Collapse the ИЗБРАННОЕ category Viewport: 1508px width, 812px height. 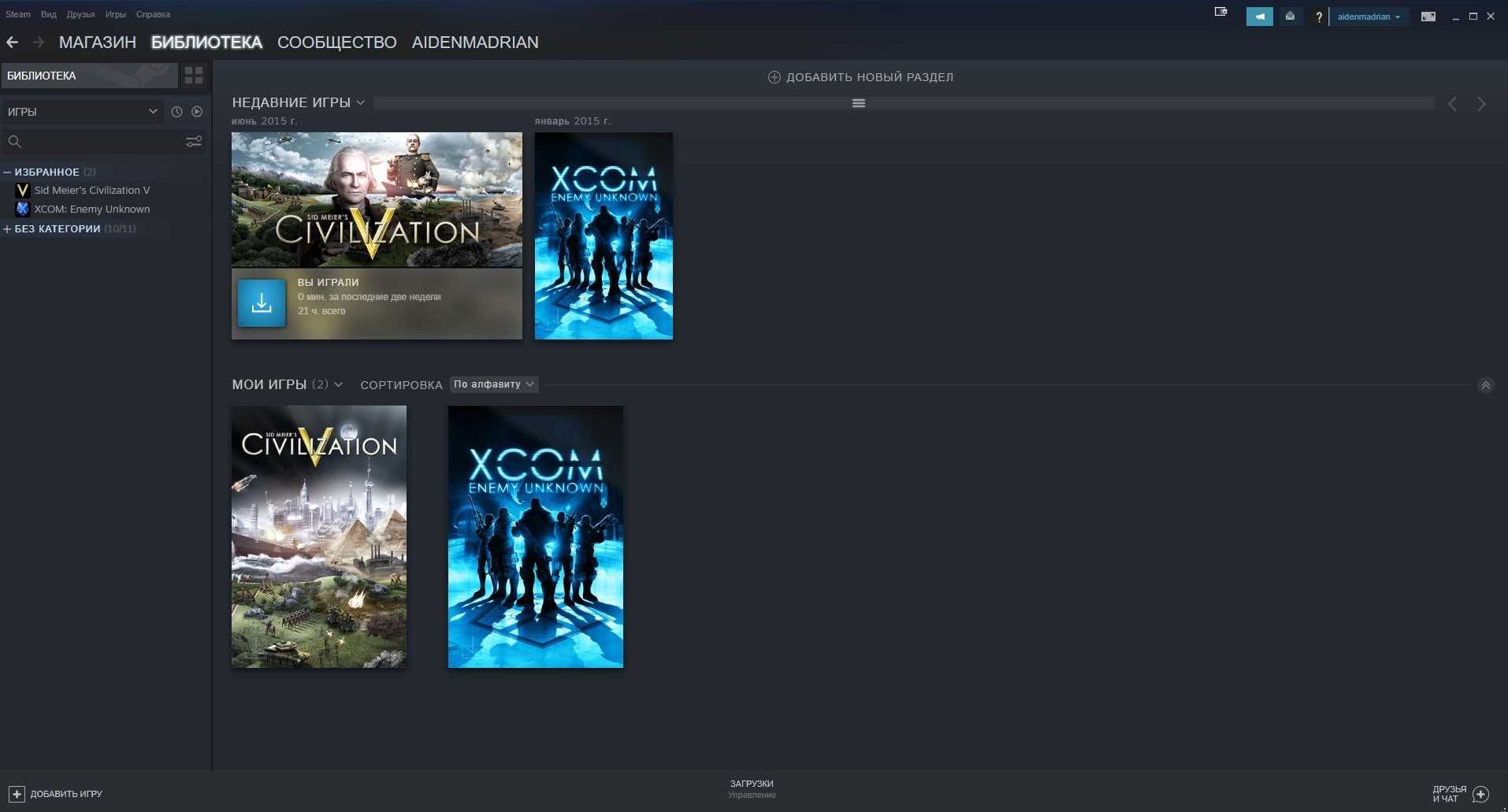[x=7, y=172]
